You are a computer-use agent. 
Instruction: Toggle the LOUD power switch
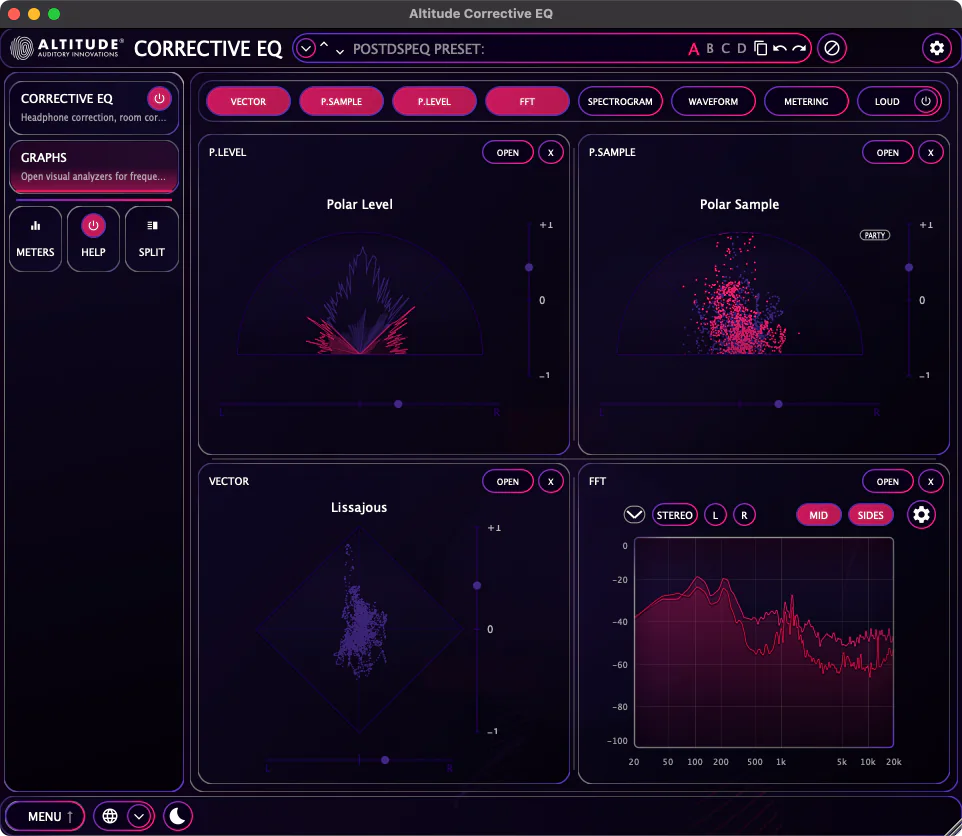click(926, 101)
